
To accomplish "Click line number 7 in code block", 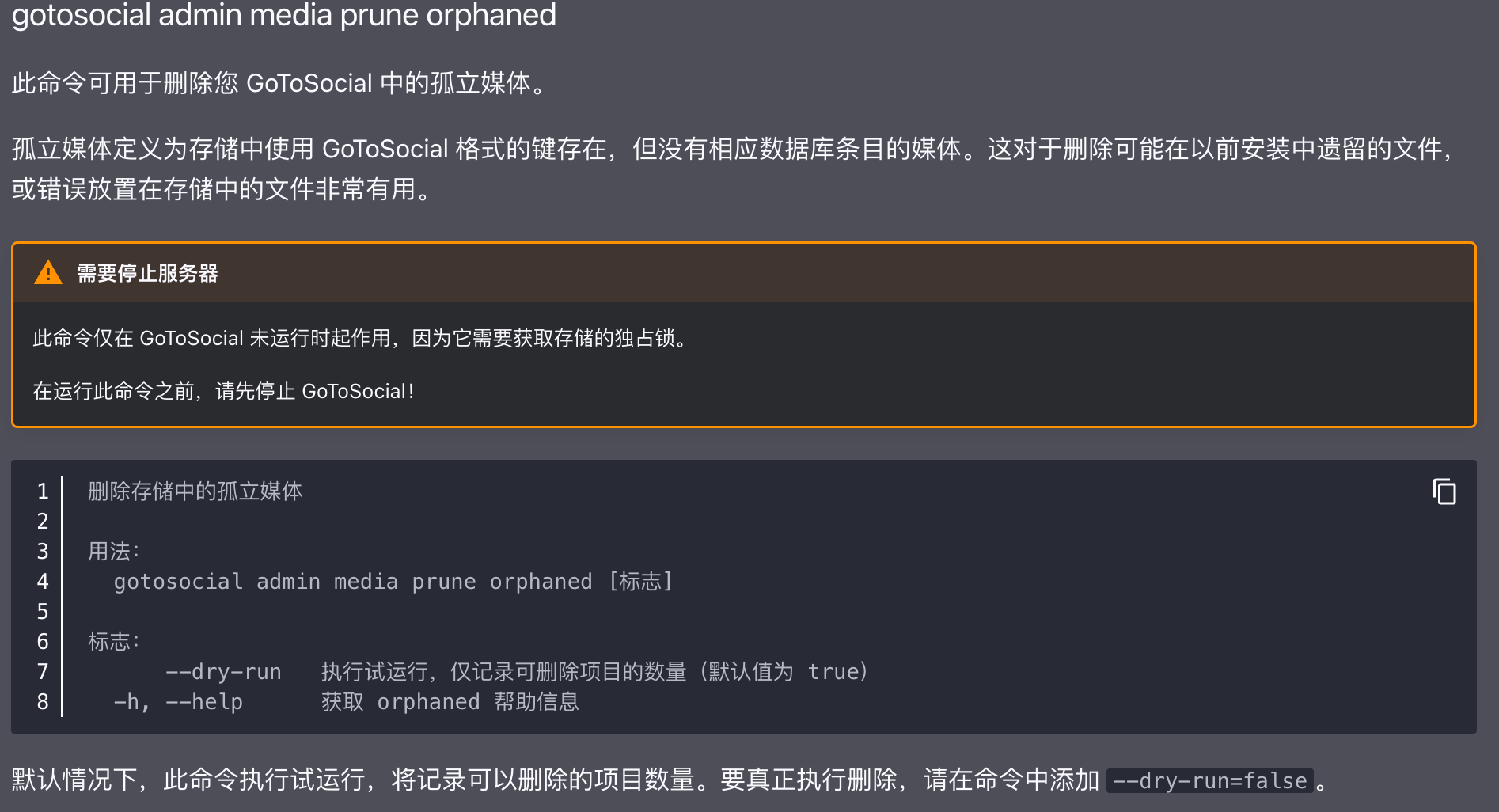I will 43,672.
